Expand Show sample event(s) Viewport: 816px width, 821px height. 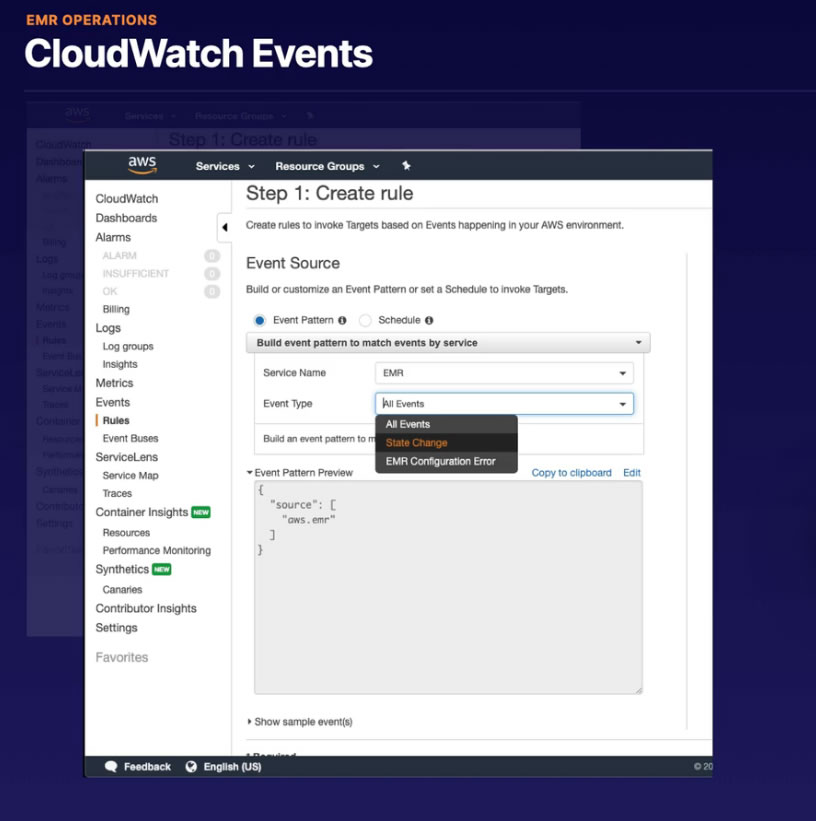pyautogui.click(x=300, y=722)
